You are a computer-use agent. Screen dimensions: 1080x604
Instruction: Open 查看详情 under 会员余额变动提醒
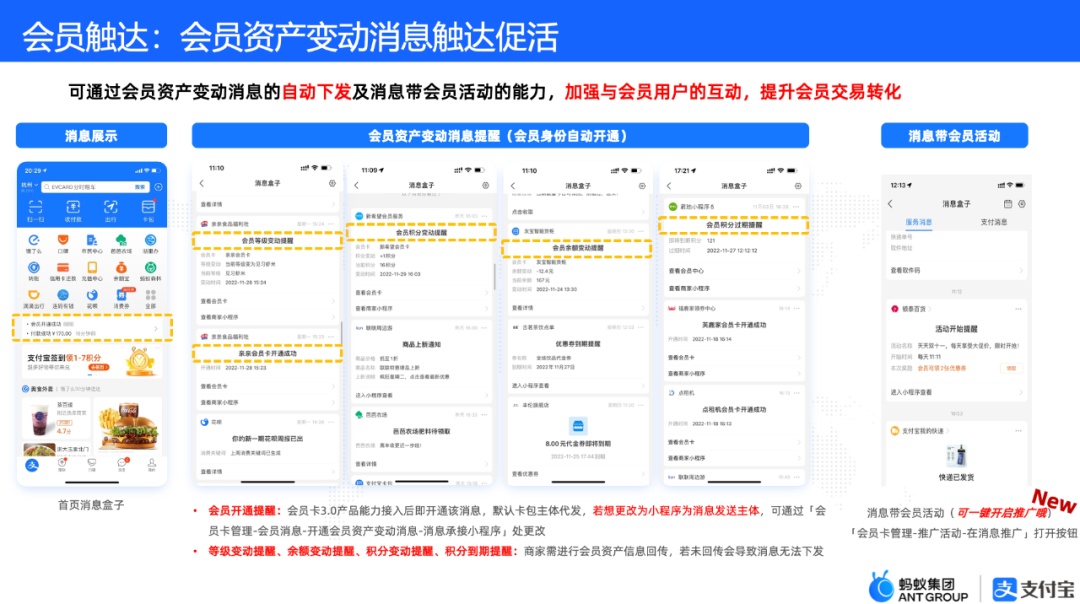point(578,308)
